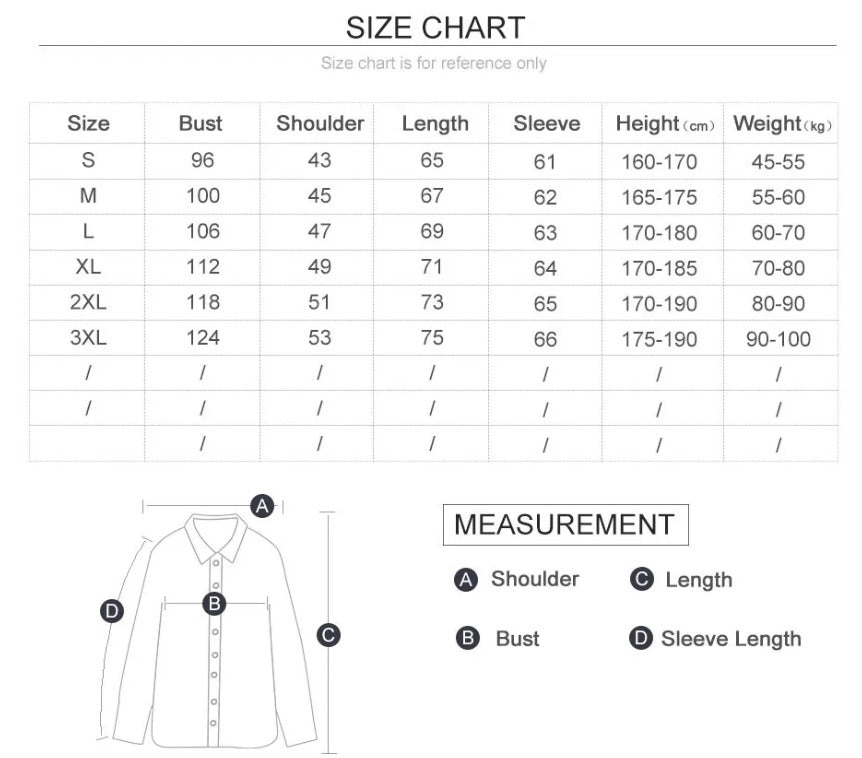This screenshot has width=862, height=758.
Task: Select the C icon next to Length legend
Action: [642, 580]
